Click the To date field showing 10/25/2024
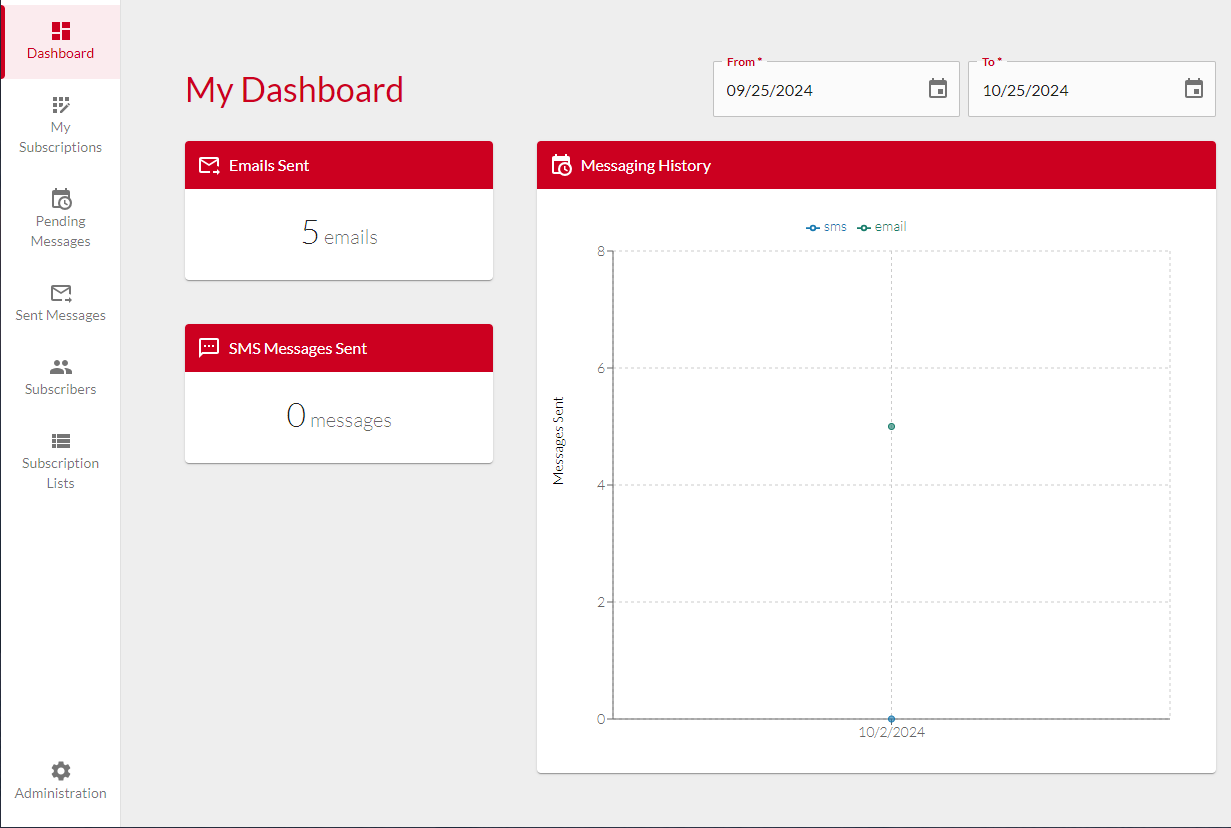The height and width of the screenshot is (828, 1231). pyautogui.click(x=1092, y=89)
